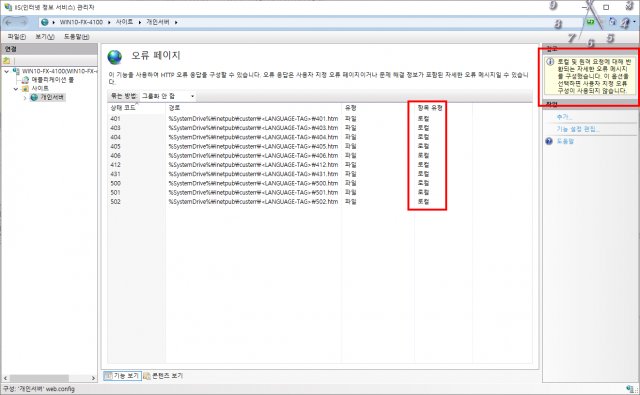This screenshot has width=640, height=395.
Task: Open the 묶는 방법 grouping dropdown
Action: (168, 96)
